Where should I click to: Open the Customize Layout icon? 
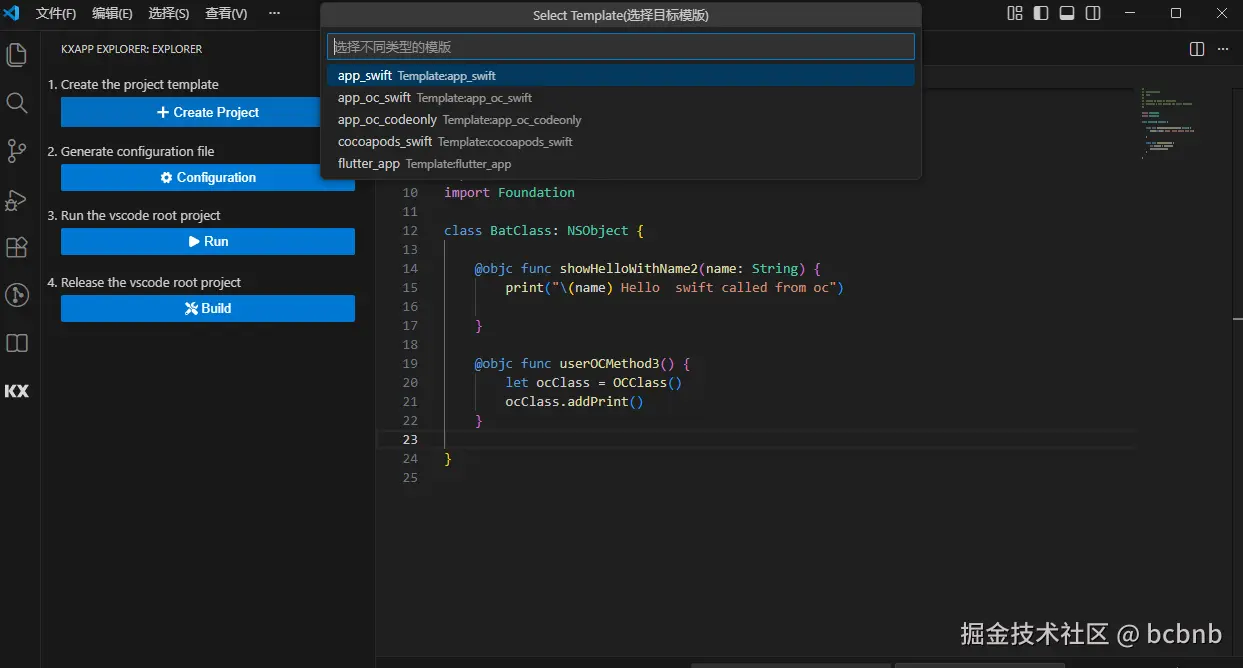(1015, 14)
